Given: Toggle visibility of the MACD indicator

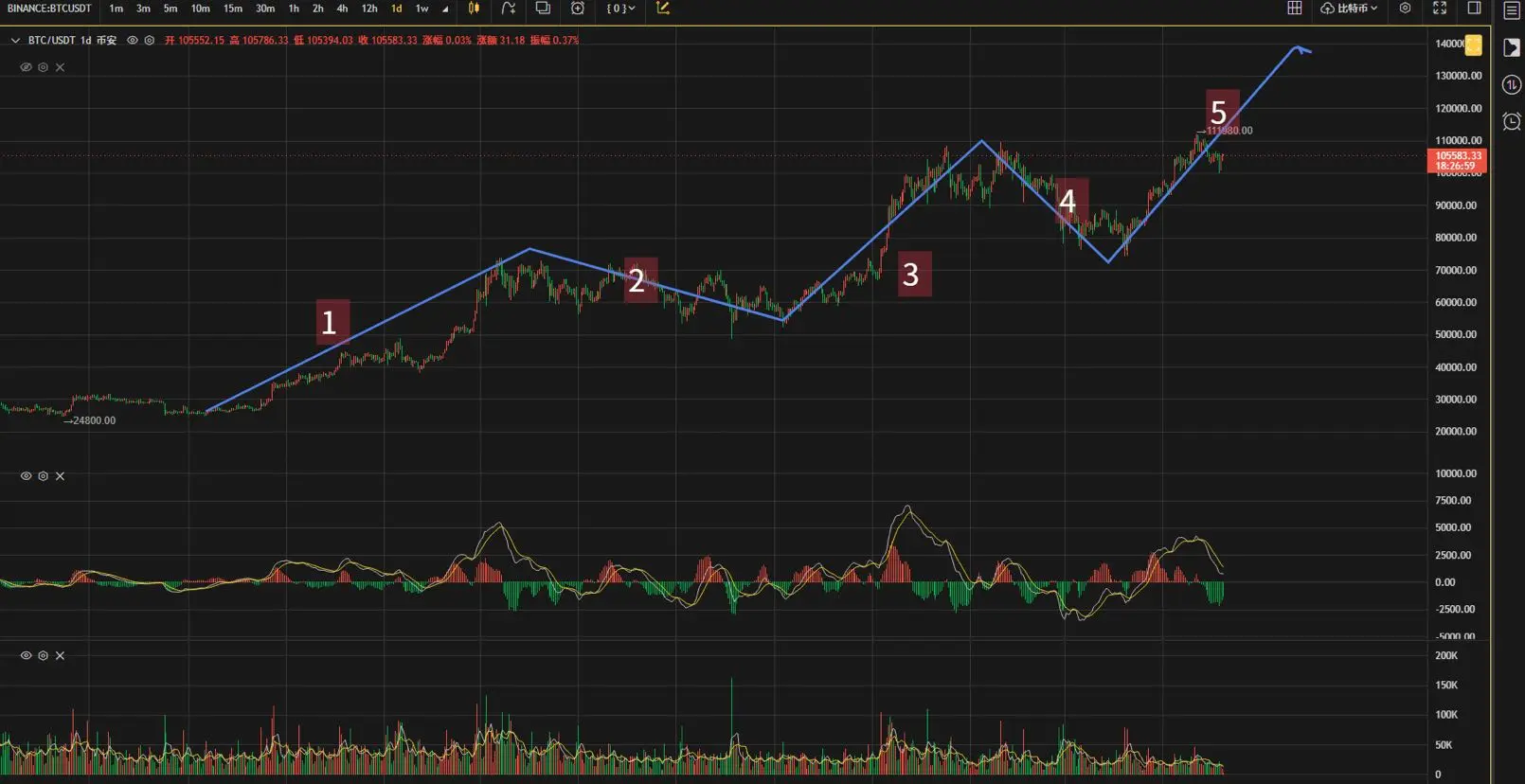Looking at the screenshot, I should [x=26, y=476].
